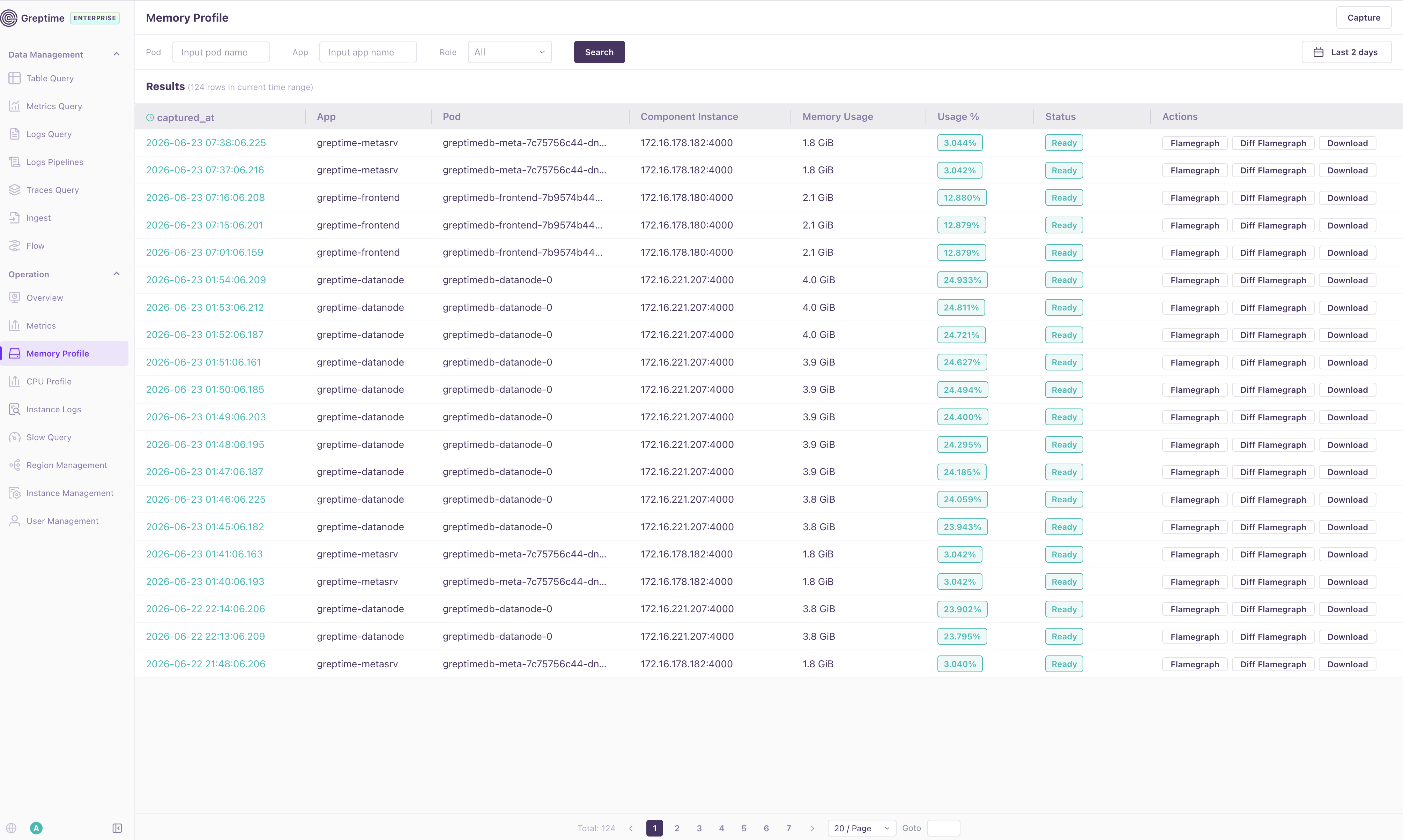This screenshot has height=840, width=1403.
Task: Open link 2026-06-23 07:37:06.216
Action: tap(205, 170)
